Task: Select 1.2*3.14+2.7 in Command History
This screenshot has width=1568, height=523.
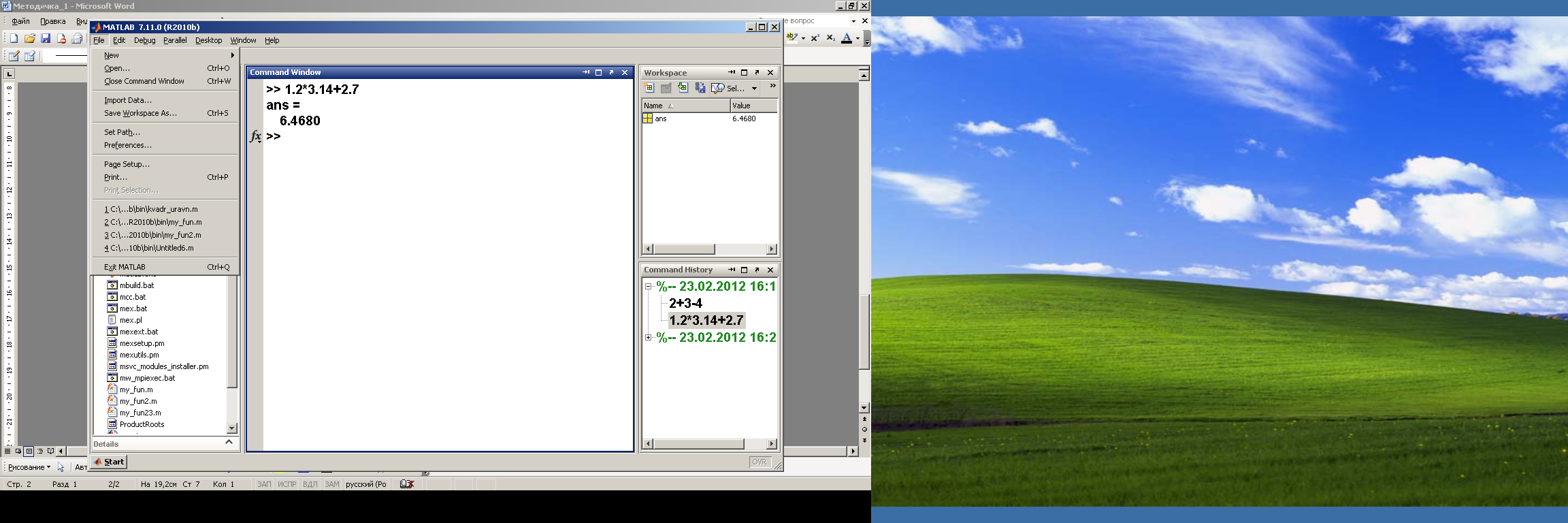Action: coord(706,320)
